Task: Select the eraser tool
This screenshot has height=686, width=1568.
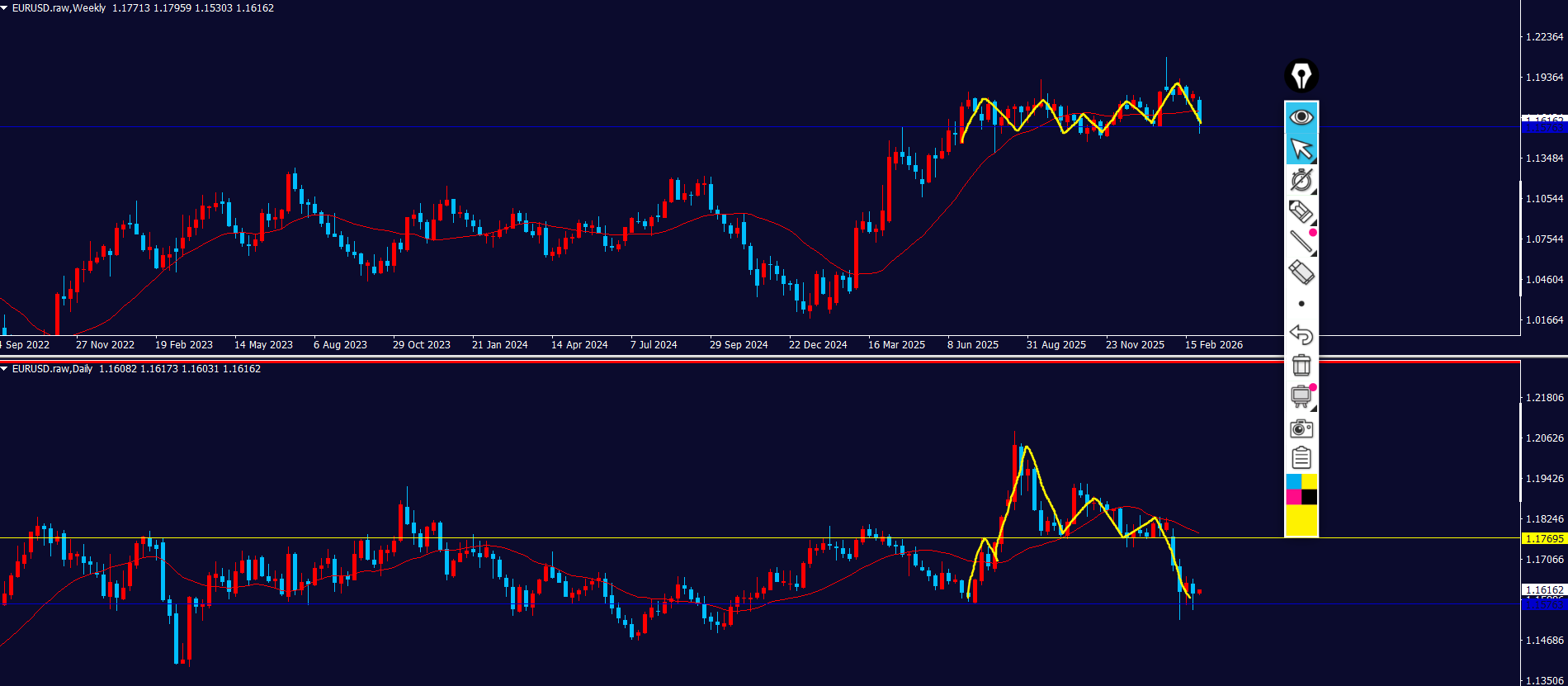Action: click(x=1301, y=272)
